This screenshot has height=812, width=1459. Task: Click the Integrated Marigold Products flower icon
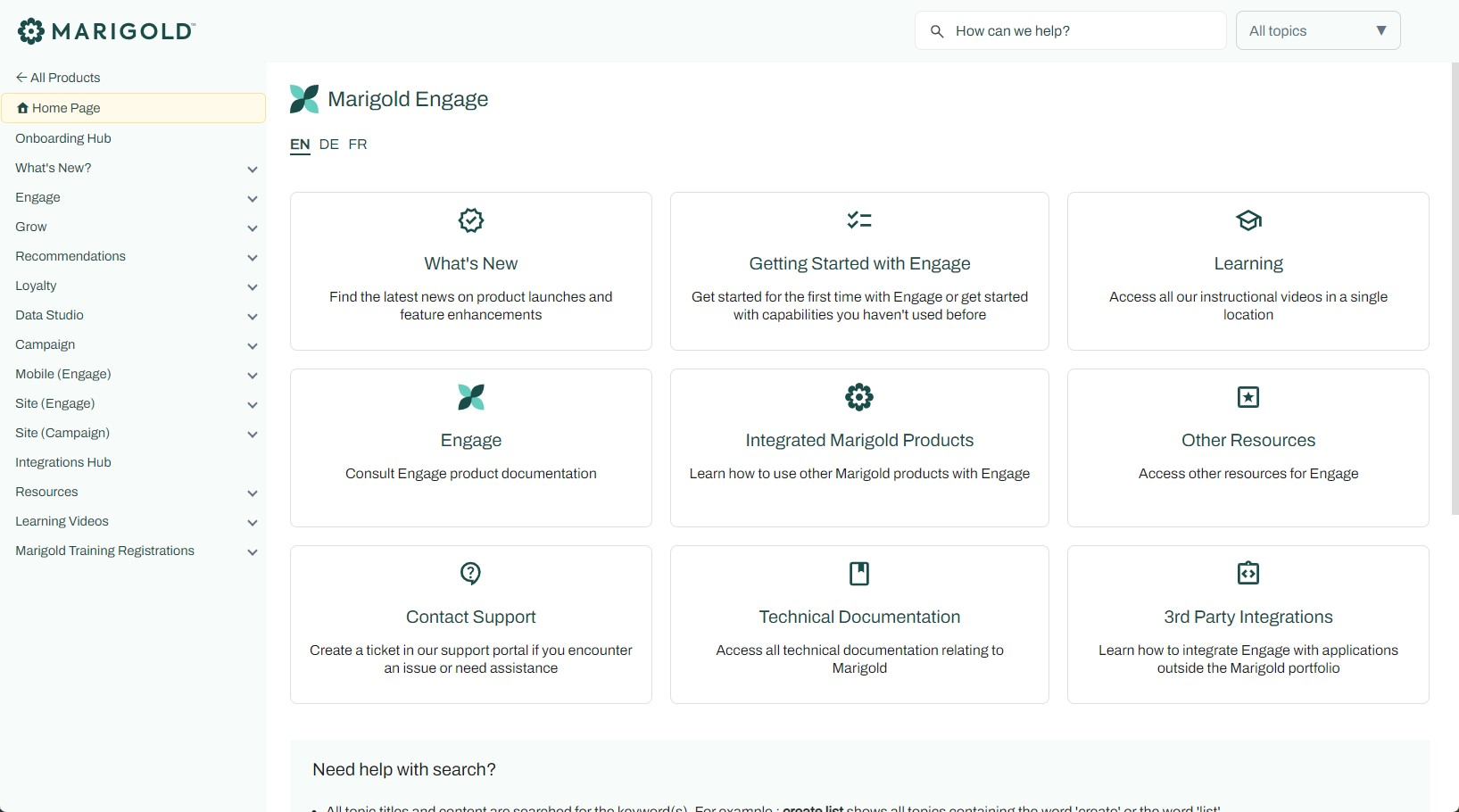coord(859,396)
